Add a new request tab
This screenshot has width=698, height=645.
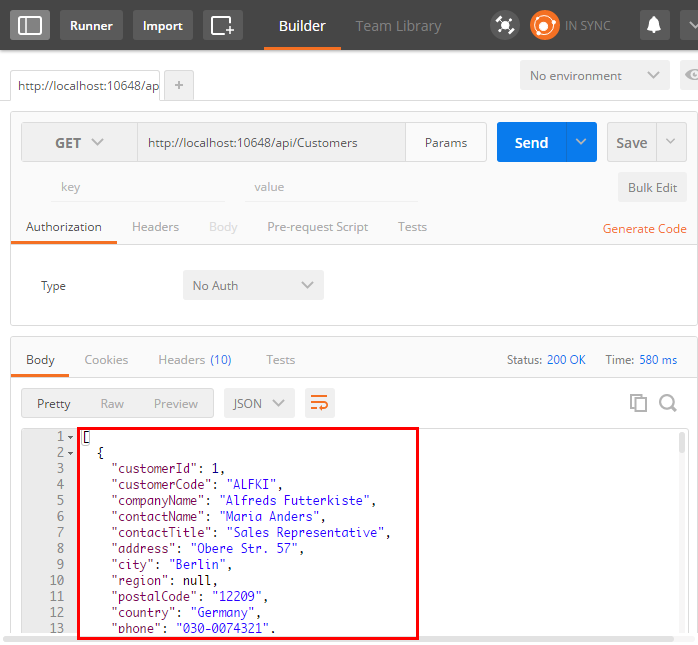pyautogui.click(x=179, y=85)
